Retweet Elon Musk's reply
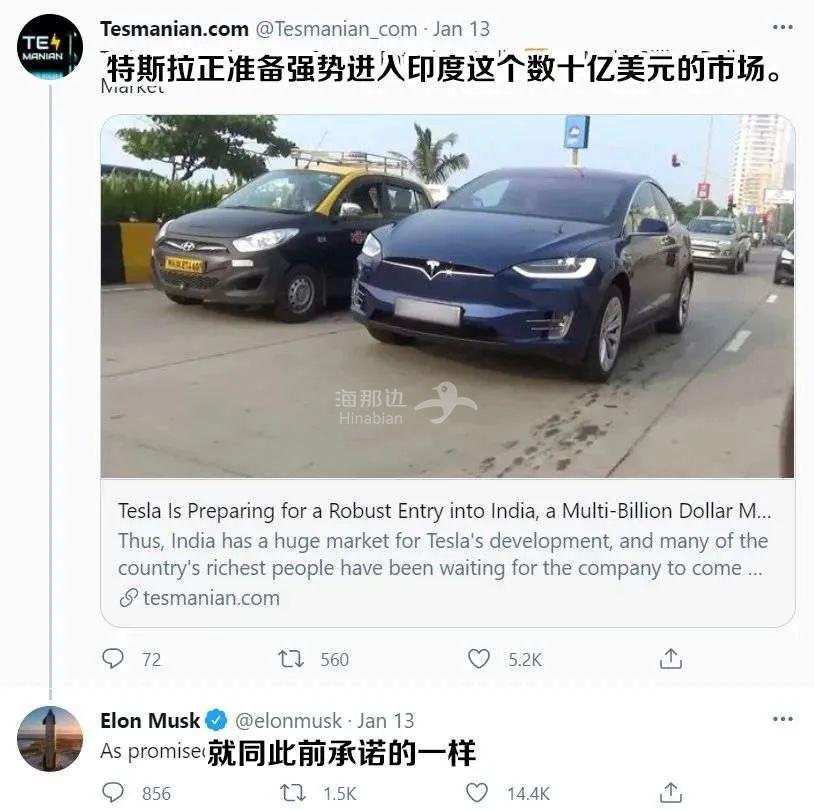 (290, 793)
